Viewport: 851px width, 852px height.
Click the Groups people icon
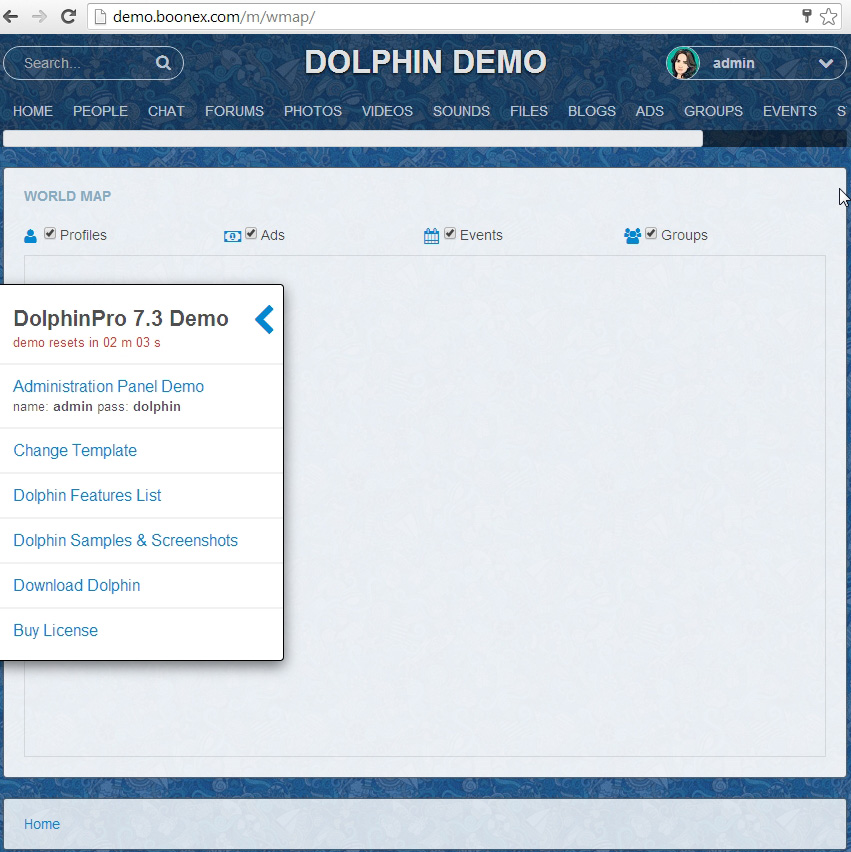(x=632, y=237)
